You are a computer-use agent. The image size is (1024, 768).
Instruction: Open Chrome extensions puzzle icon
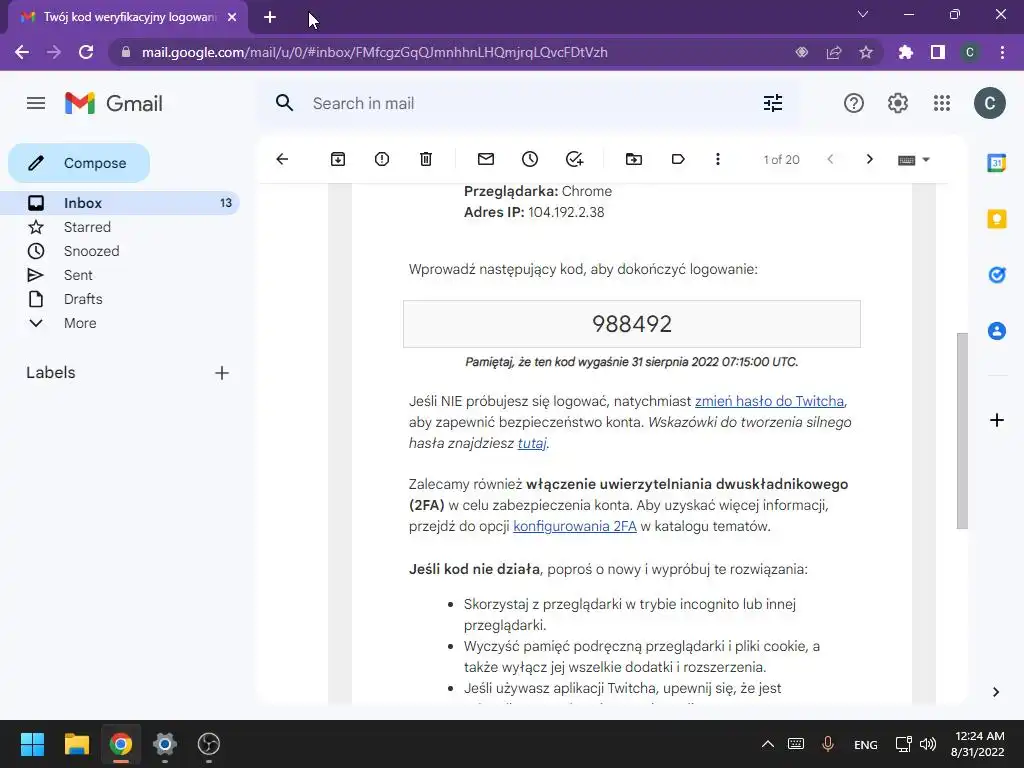pyautogui.click(x=906, y=52)
